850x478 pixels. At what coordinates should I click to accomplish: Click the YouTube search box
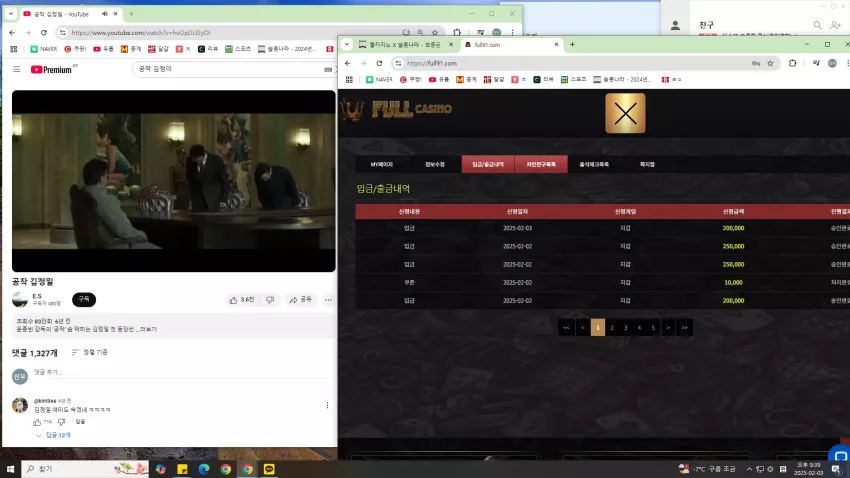pyautogui.click(x=228, y=69)
